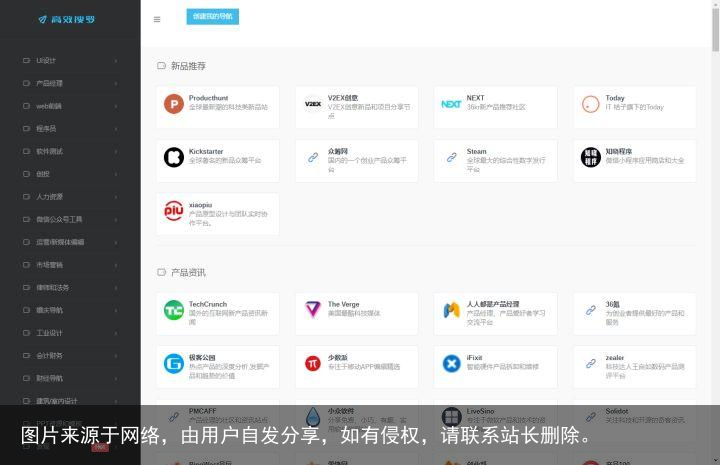Click the 知晓程序 black round logo

591,157
